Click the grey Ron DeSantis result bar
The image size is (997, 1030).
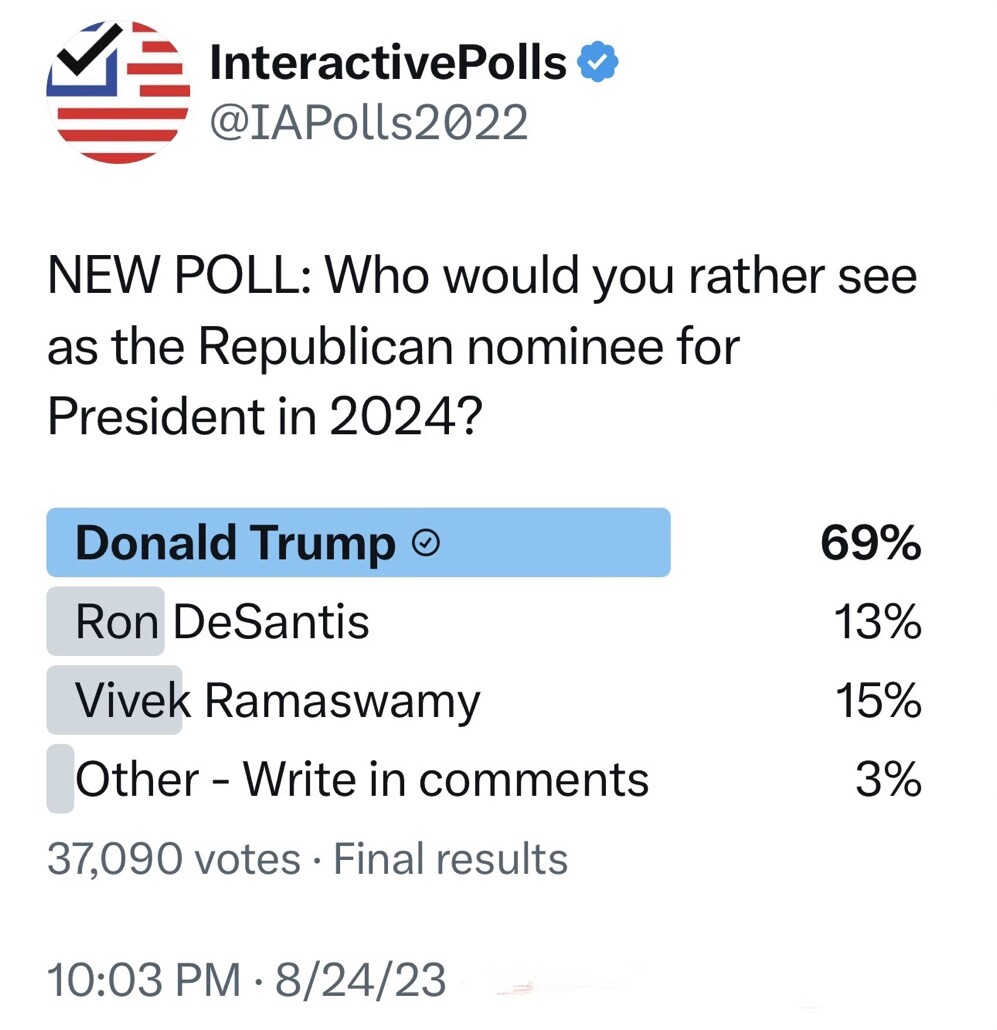(105, 621)
